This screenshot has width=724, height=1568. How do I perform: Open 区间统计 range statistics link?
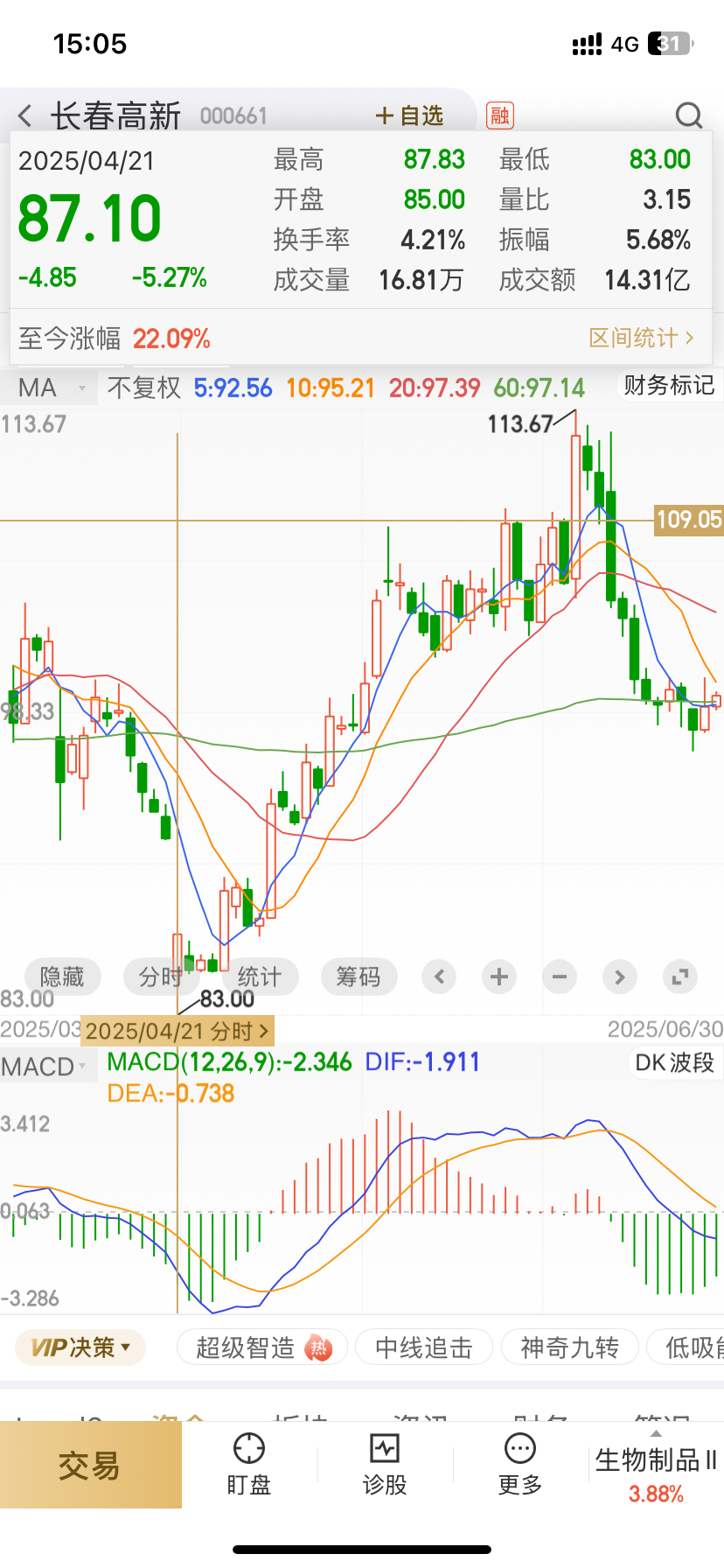pos(642,338)
